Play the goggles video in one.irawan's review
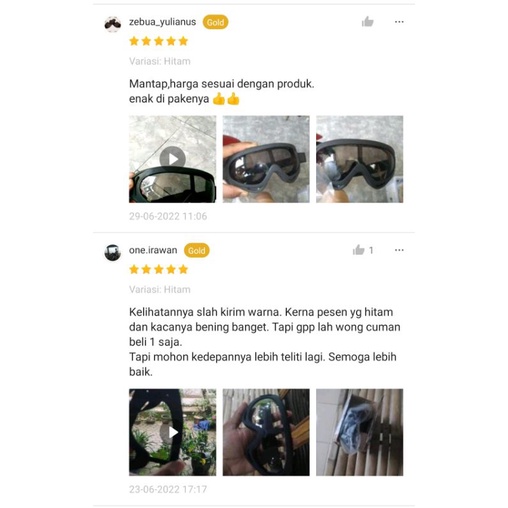This screenshot has width=508, height=508. [172, 432]
